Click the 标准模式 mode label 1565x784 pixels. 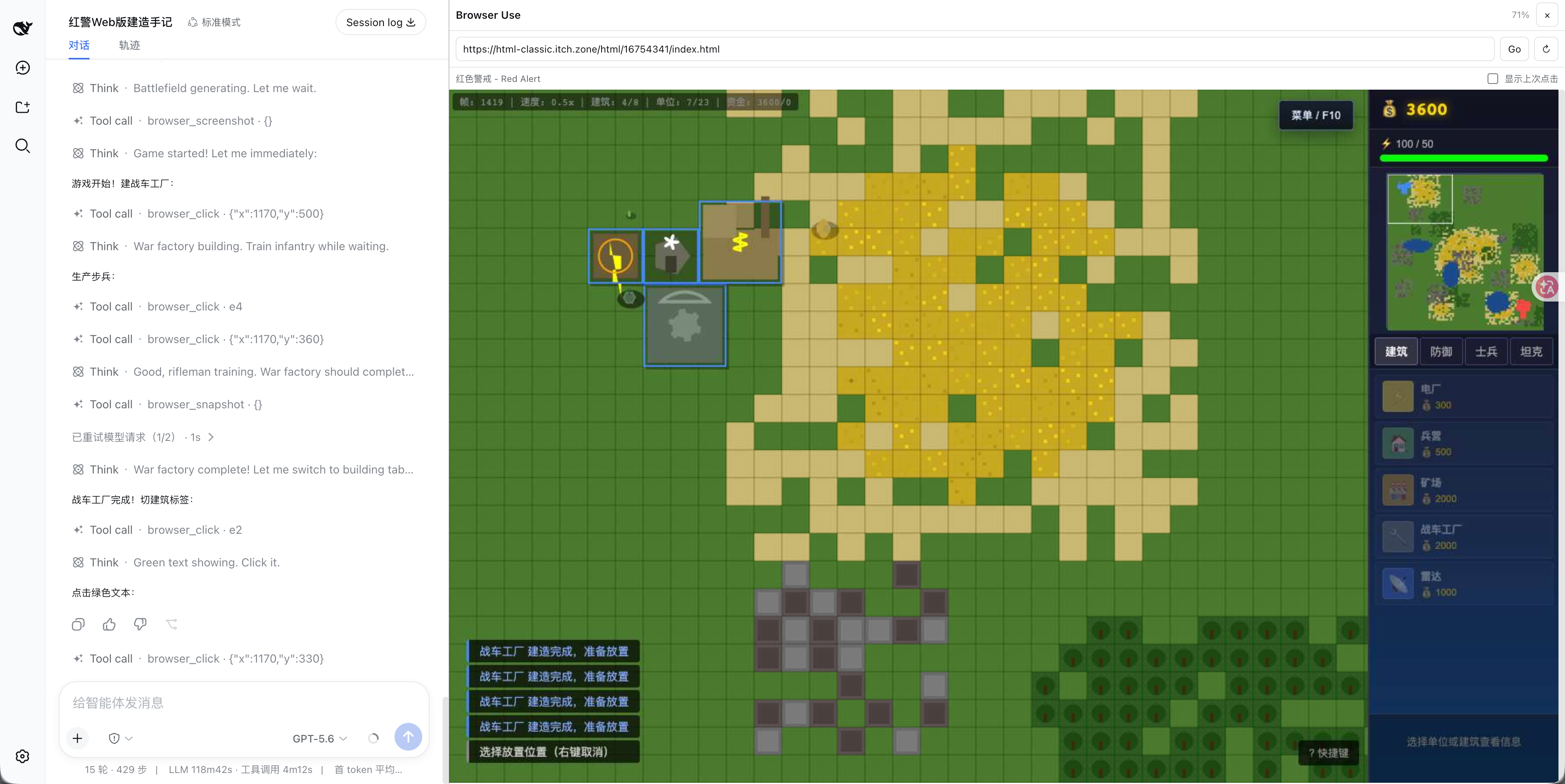point(214,22)
